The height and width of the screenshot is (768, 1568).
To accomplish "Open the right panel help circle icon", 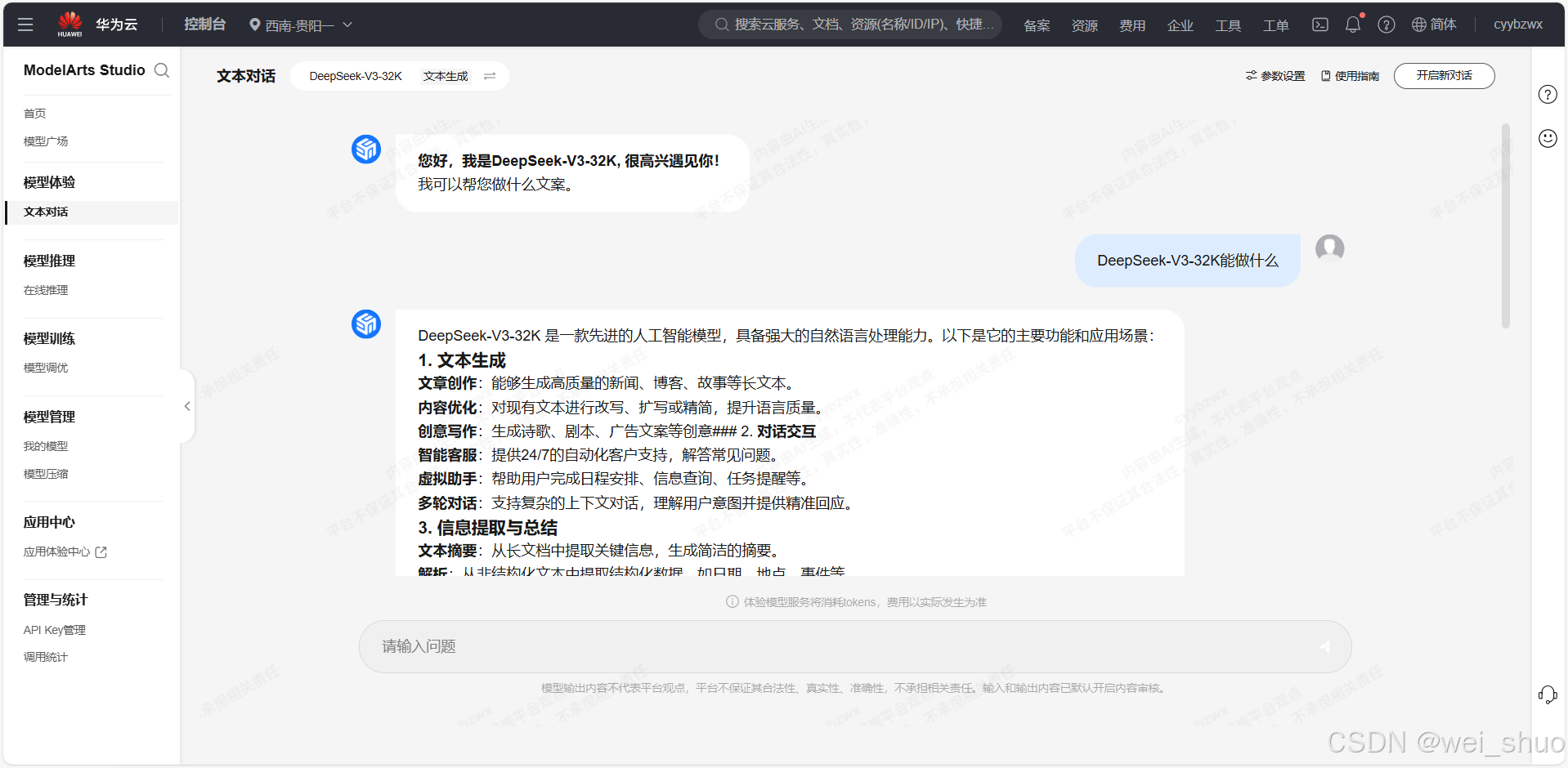I will point(1548,94).
